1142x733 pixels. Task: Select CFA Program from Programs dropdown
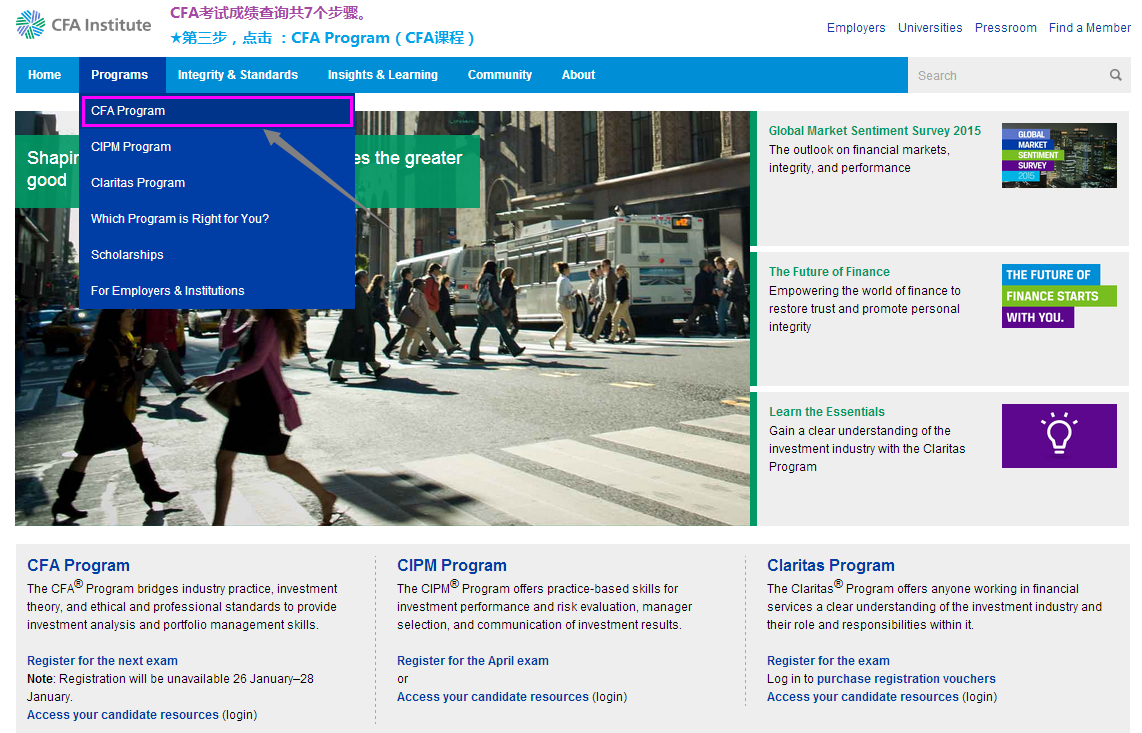pos(128,111)
